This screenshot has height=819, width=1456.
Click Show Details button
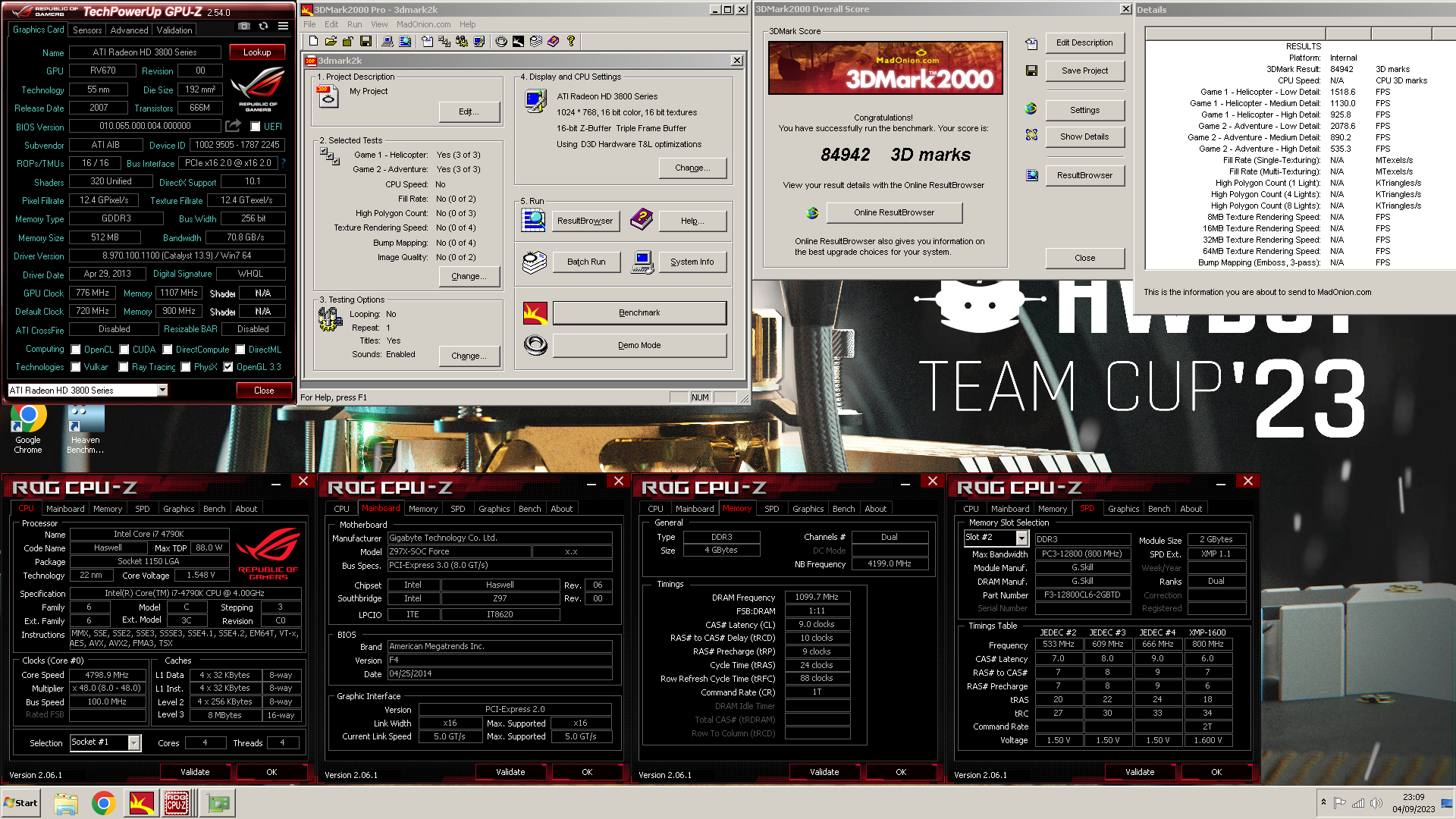point(1084,136)
